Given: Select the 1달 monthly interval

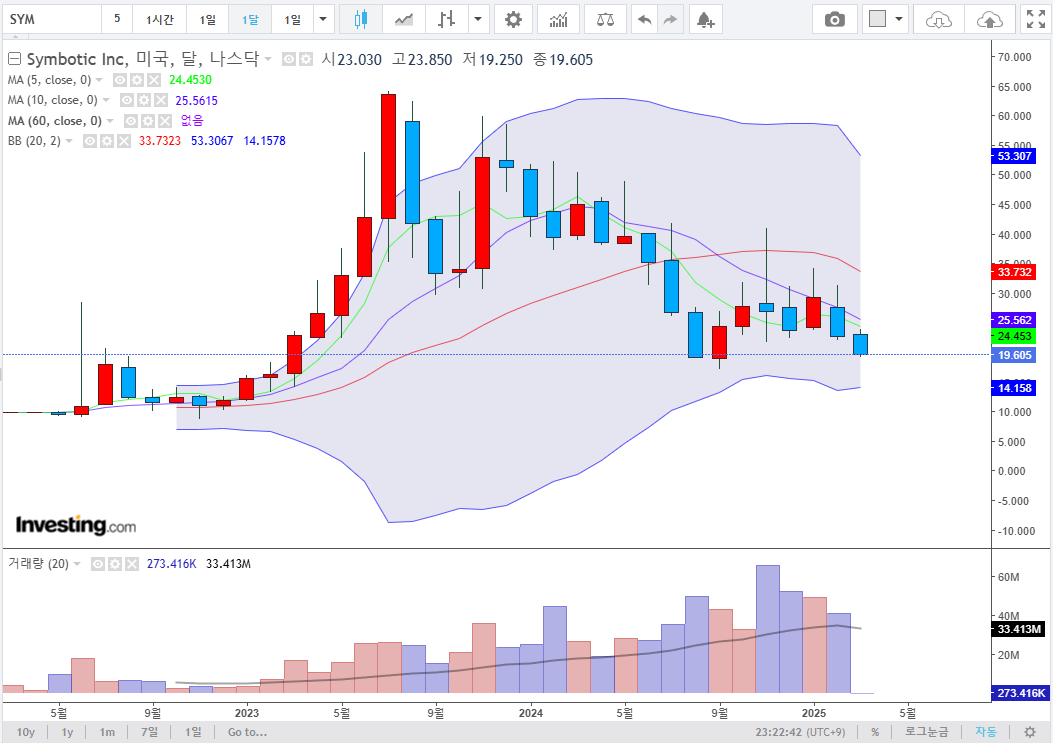Looking at the screenshot, I should (x=250, y=19).
